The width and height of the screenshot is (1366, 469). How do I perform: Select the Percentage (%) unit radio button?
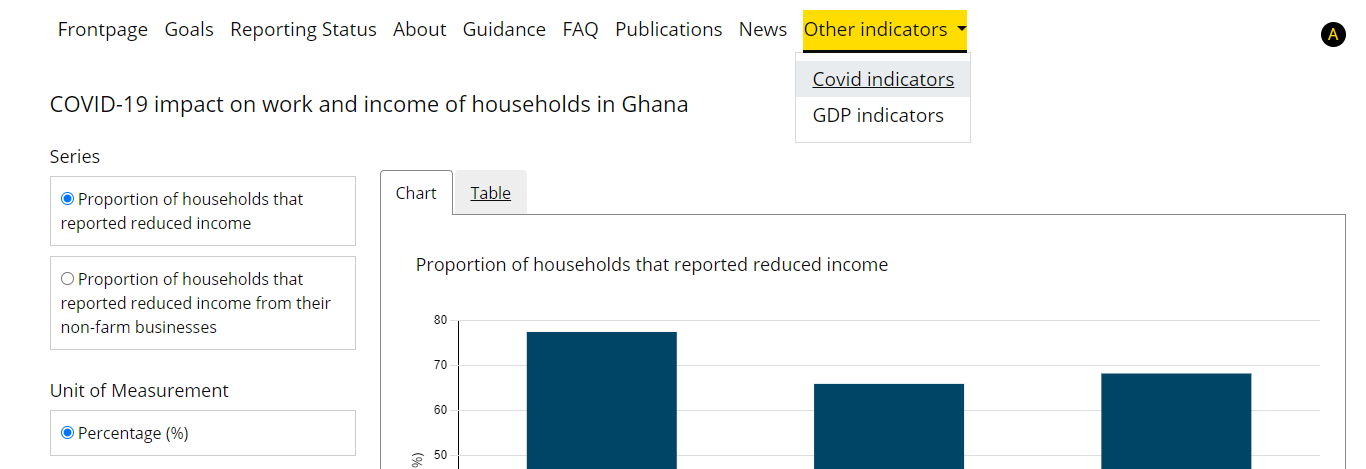[68, 433]
